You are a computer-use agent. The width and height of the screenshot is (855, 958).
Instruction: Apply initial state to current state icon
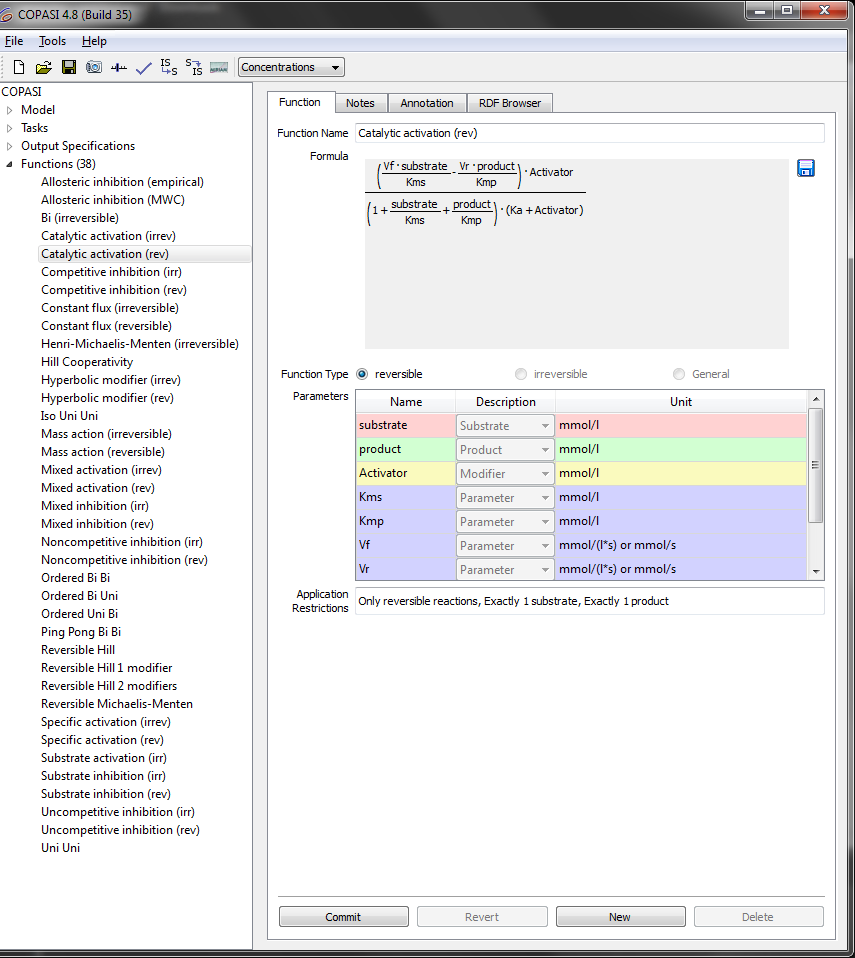pyautogui.click(x=169, y=67)
